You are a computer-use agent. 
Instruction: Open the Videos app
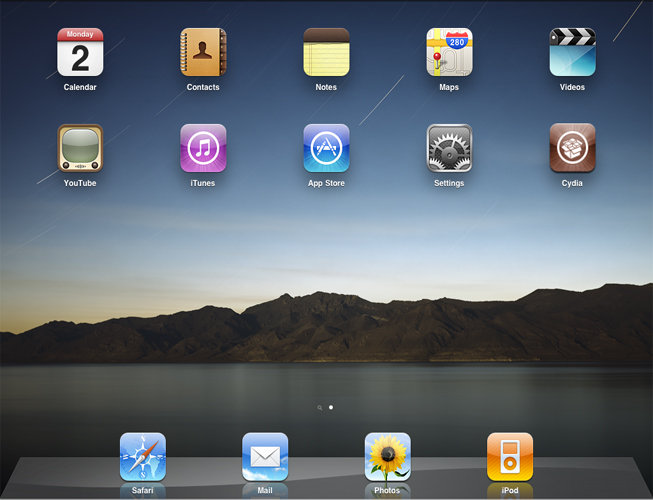pyautogui.click(x=572, y=52)
